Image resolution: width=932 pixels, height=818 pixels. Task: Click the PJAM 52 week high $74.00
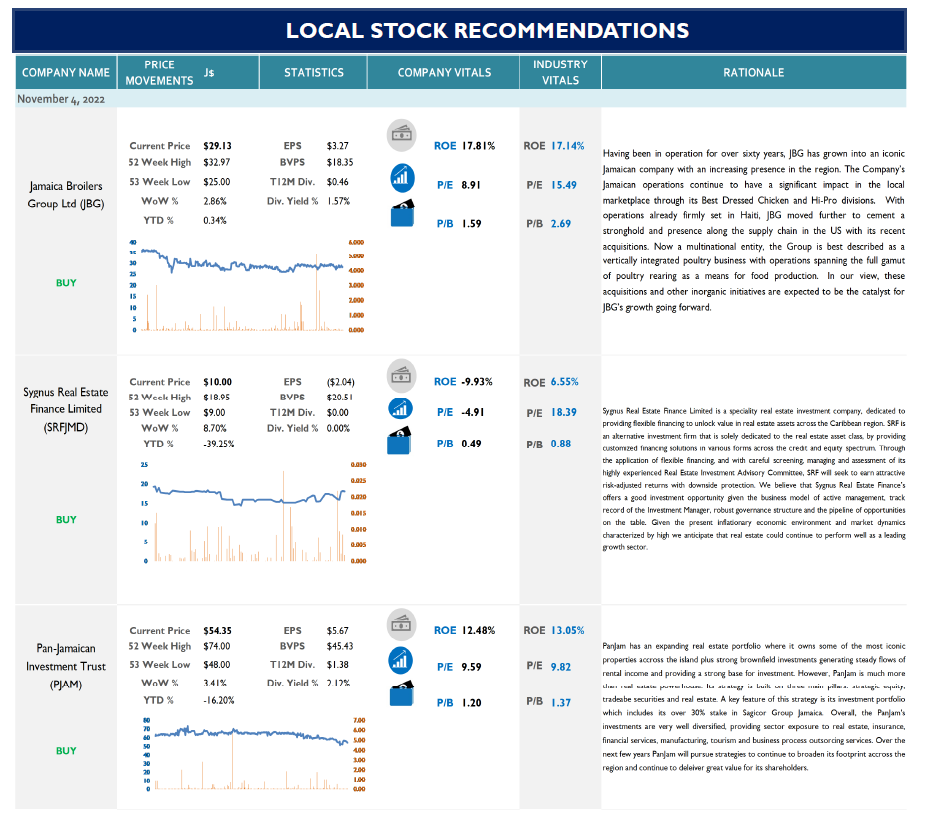coord(216,646)
